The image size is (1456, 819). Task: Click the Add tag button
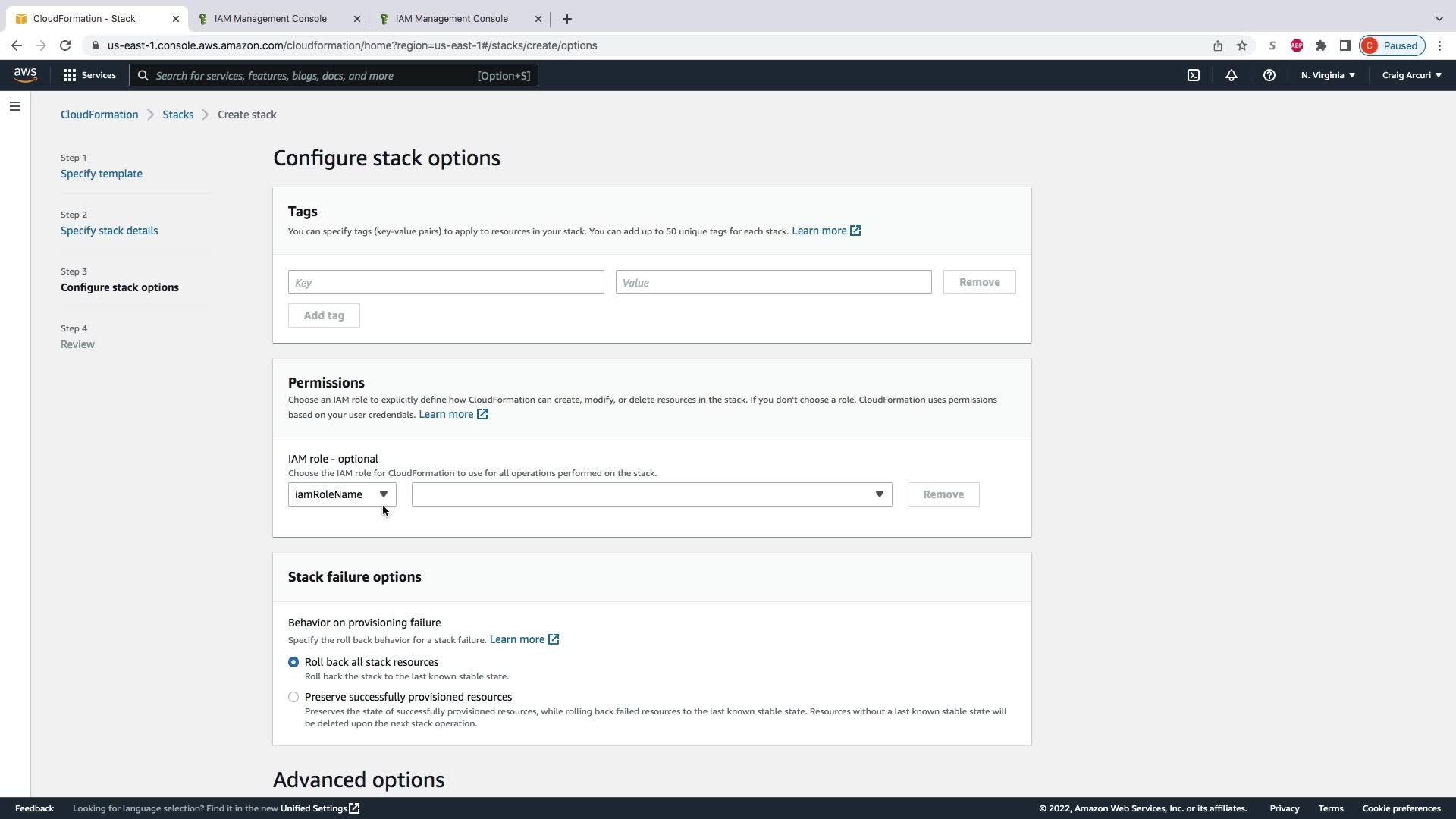[324, 315]
